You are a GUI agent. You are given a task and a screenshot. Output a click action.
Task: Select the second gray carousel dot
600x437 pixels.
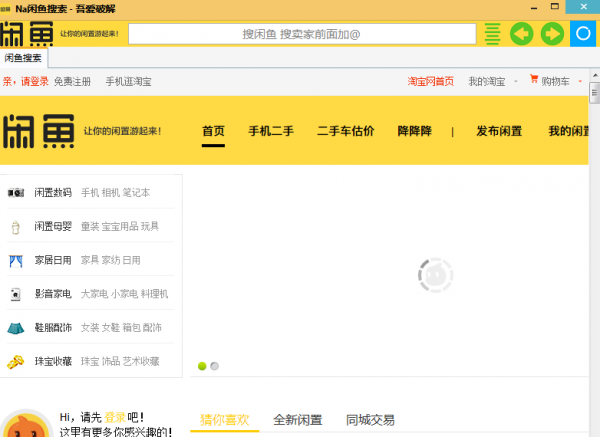tap(214, 366)
